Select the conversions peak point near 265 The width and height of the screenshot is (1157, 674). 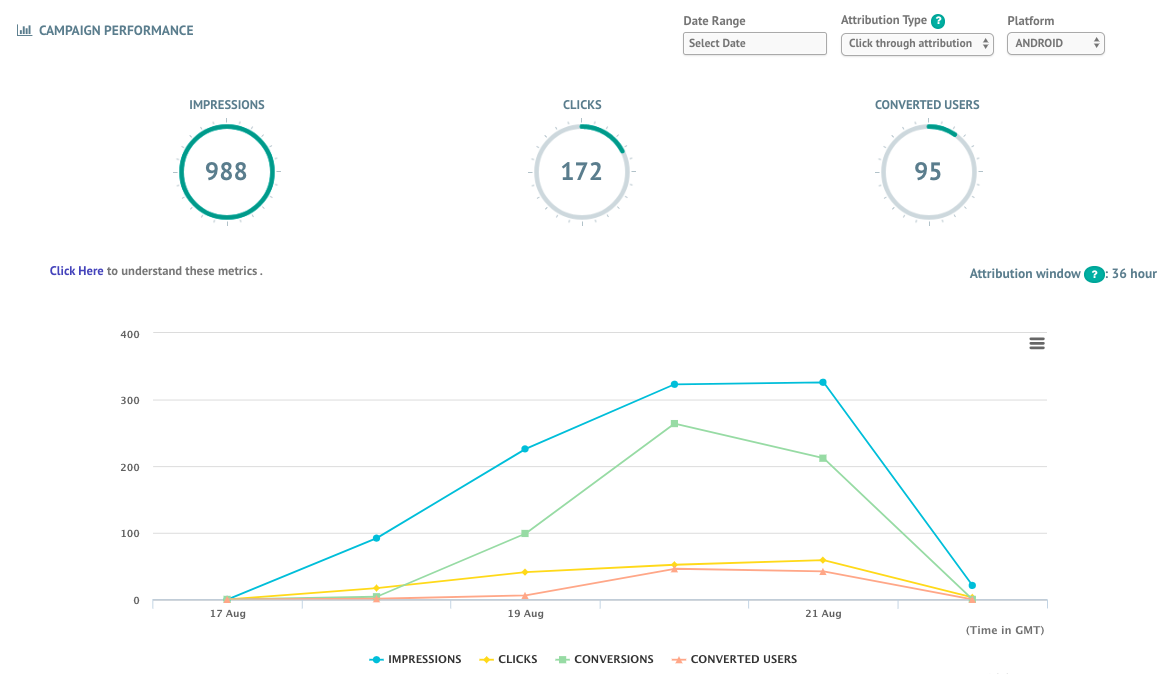[x=674, y=424]
